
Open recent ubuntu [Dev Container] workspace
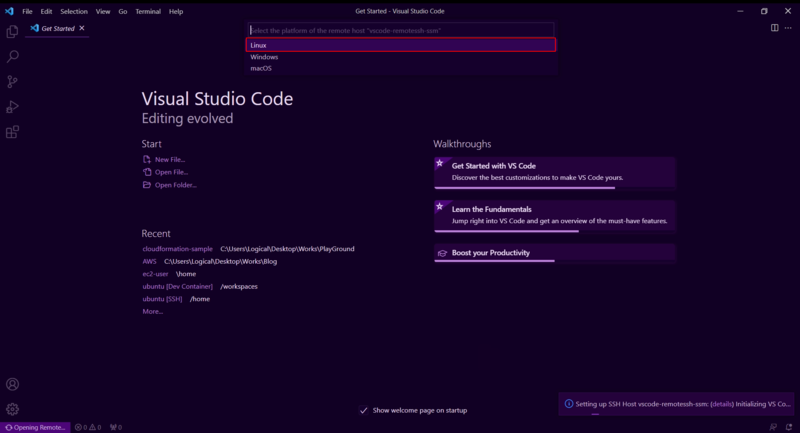coord(178,286)
